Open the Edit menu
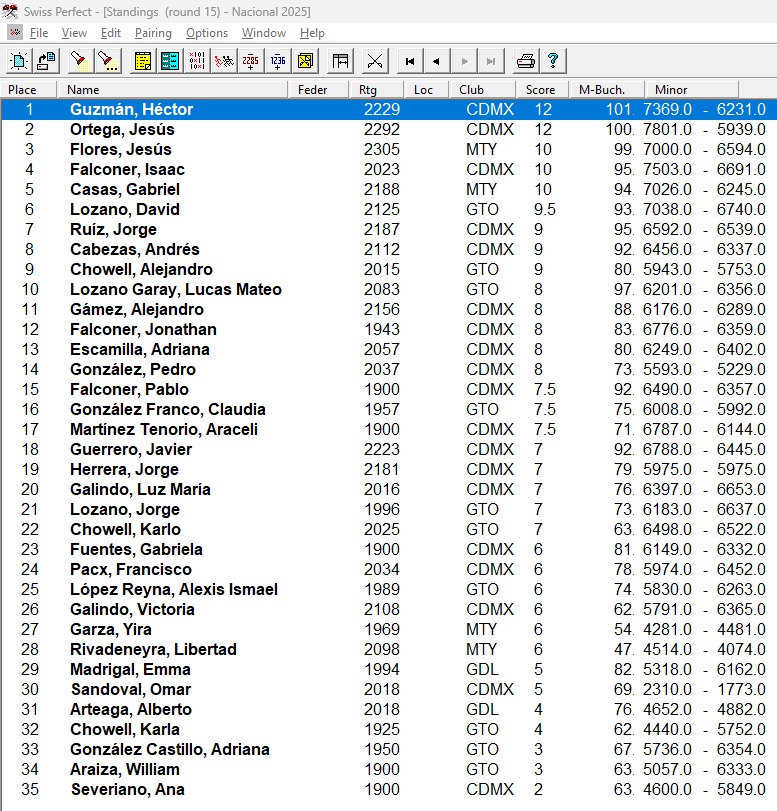The image size is (777, 811). [111, 33]
